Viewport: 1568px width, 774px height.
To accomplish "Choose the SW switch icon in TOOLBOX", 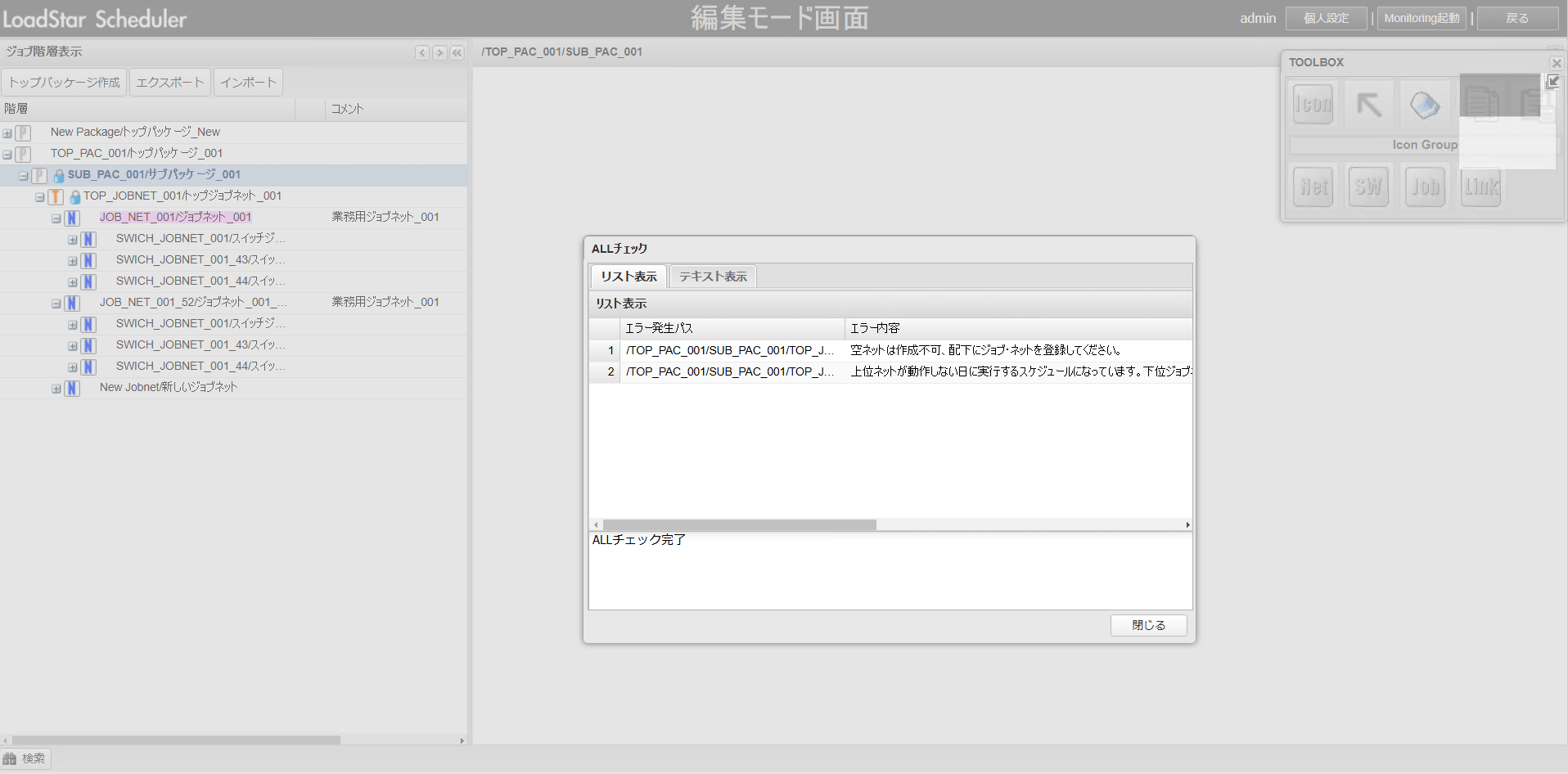I will [x=1368, y=187].
